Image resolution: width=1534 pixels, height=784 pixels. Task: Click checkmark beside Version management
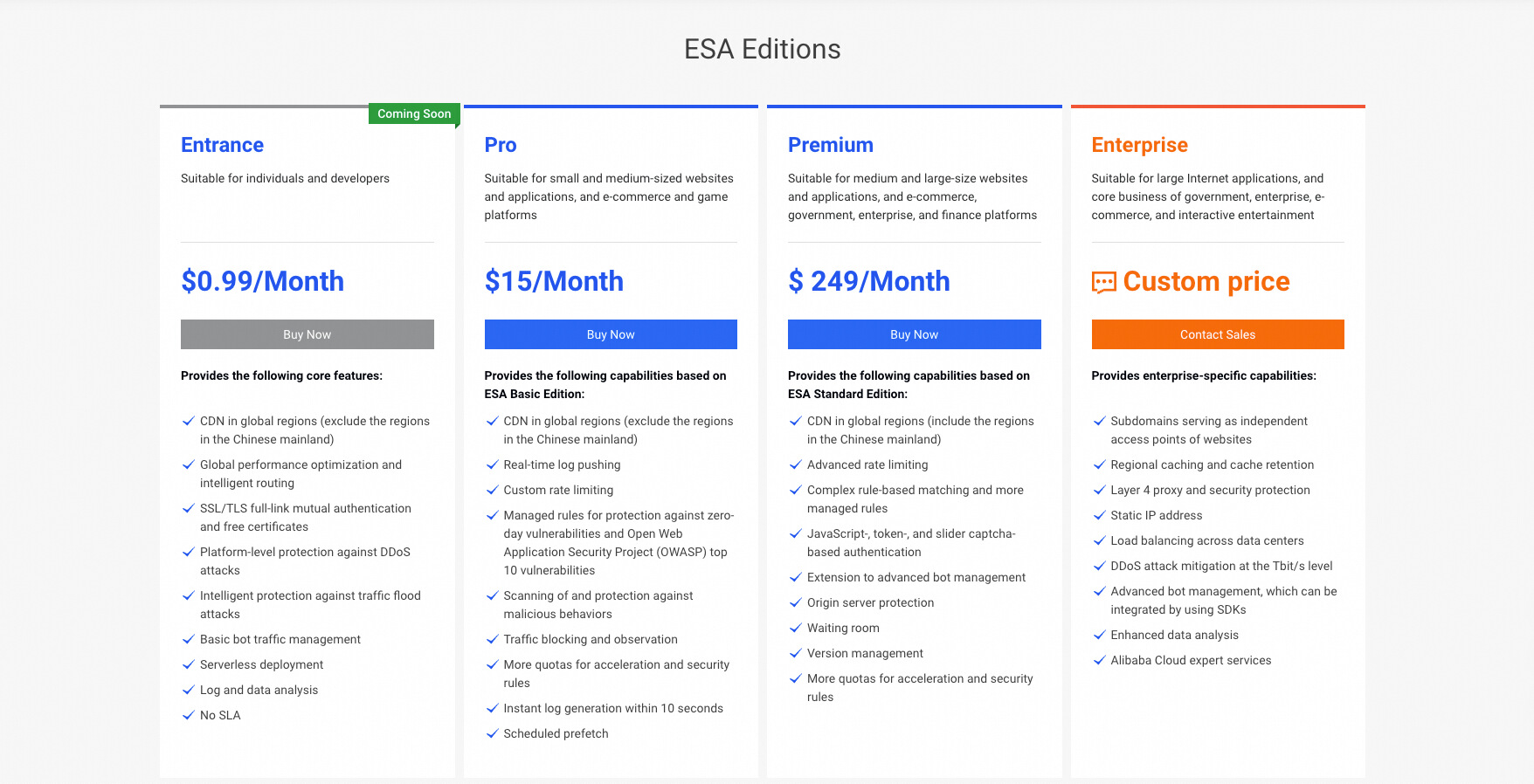[796, 653]
